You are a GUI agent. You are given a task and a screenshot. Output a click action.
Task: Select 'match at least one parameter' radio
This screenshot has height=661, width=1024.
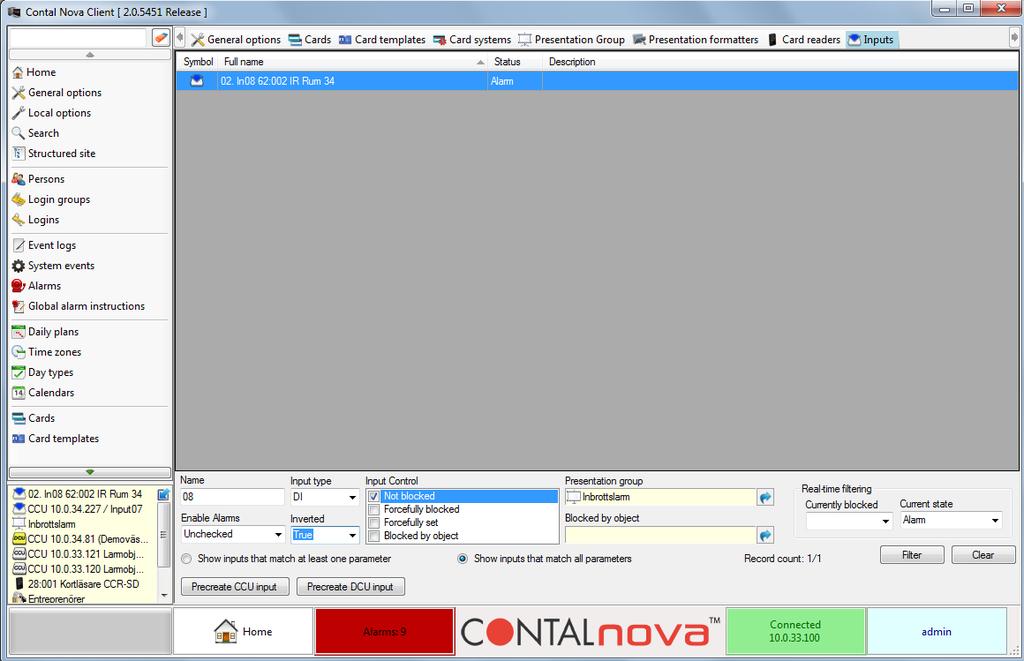(187, 558)
